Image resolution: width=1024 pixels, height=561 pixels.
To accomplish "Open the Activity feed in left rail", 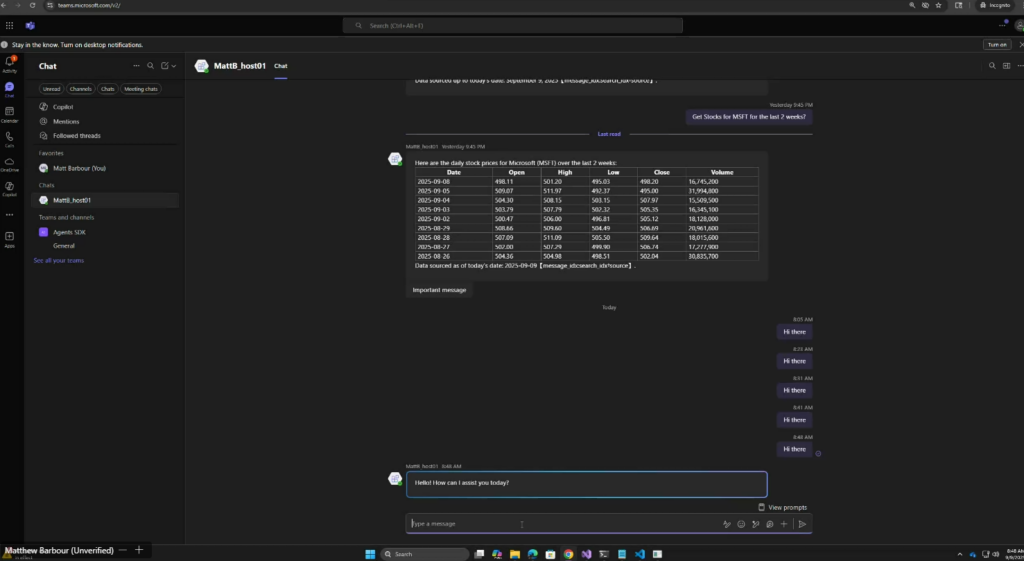I will [x=9, y=64].
